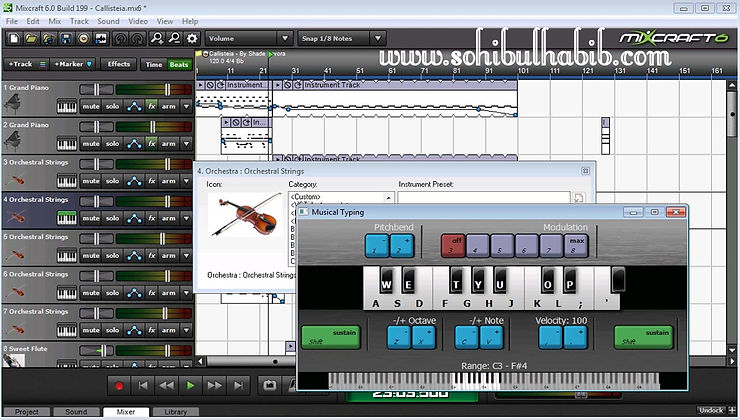The width and height of the screenshot is (740, 420).
Task: Click the Effects button
Action: 118,64
